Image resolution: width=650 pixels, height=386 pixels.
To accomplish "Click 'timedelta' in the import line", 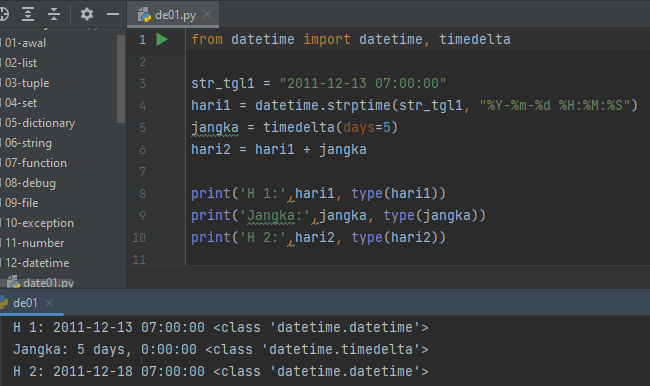I will (x=475, y=39).
